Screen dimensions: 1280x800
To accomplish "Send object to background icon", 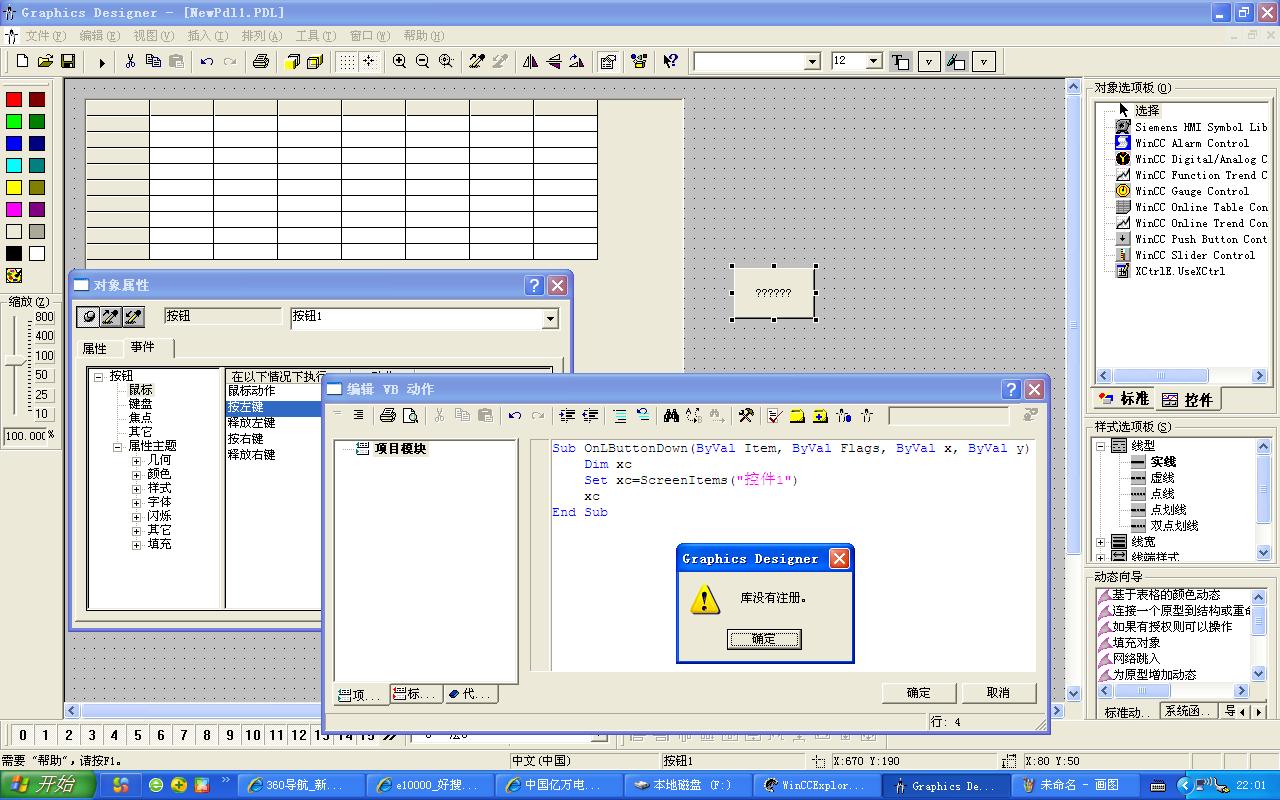I will [x=315, y=61].
